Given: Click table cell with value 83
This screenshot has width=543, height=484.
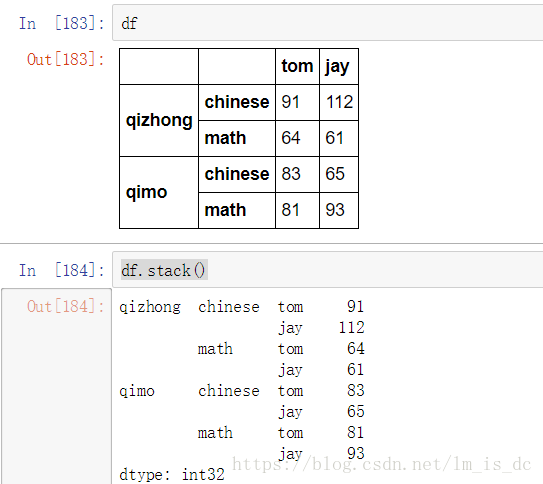Looking at the screenshot, I should click(x=297, y=174).
